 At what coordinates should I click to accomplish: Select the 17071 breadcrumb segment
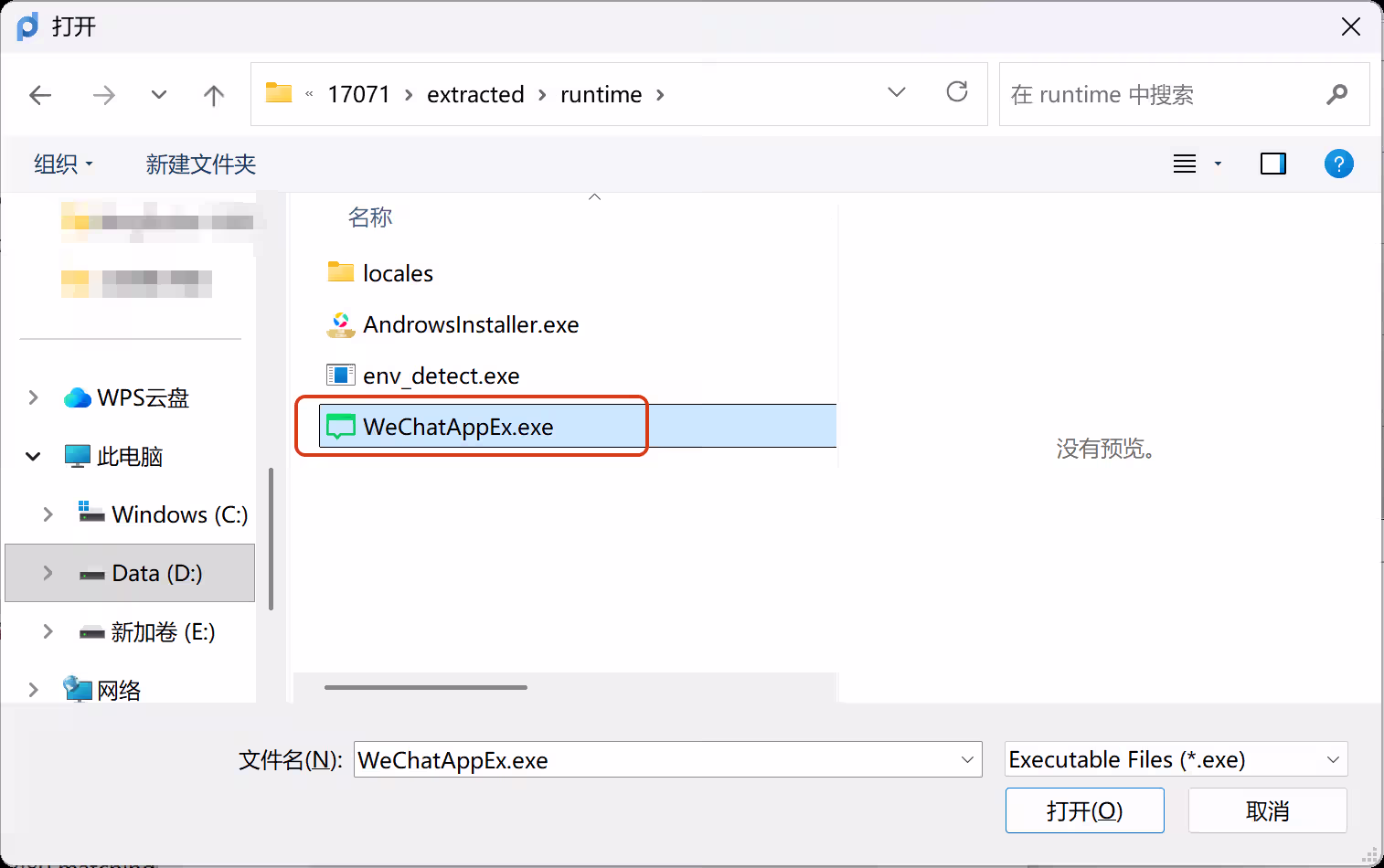tap(358, 94)
